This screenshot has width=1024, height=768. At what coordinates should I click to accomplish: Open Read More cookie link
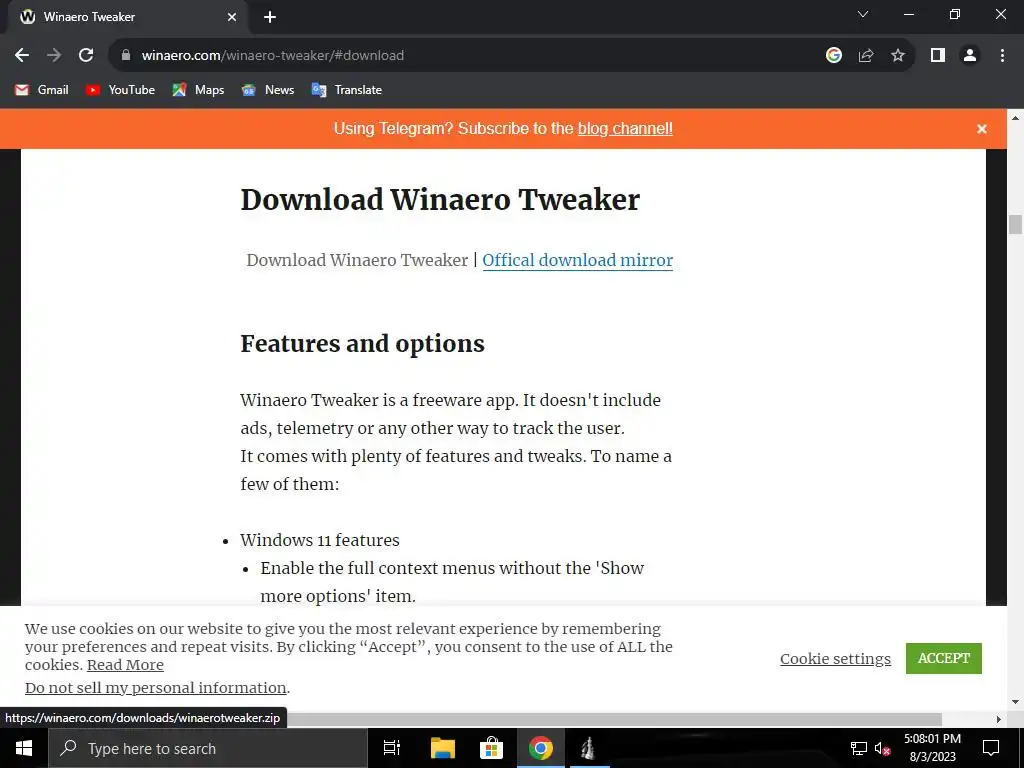pyautogui.click(x=125, y=665)
